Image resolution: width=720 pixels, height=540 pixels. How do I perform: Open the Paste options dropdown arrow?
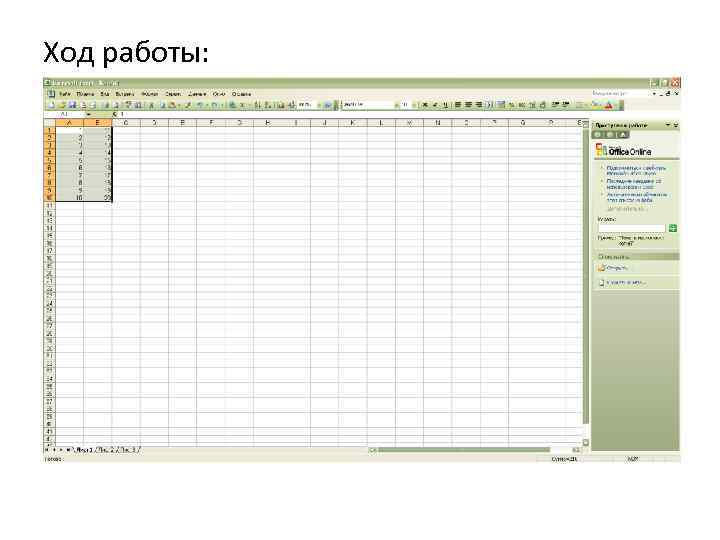180,105
